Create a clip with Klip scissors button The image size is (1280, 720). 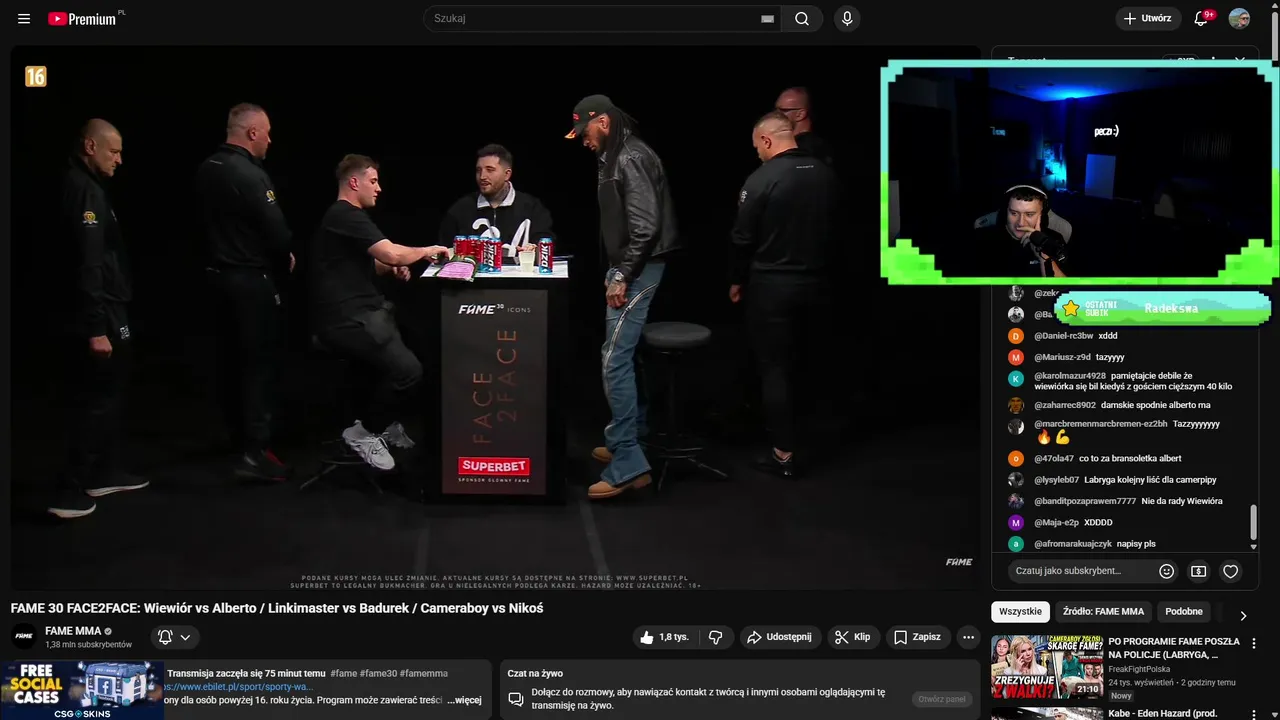pyautogui.click(x=853, y=637)
